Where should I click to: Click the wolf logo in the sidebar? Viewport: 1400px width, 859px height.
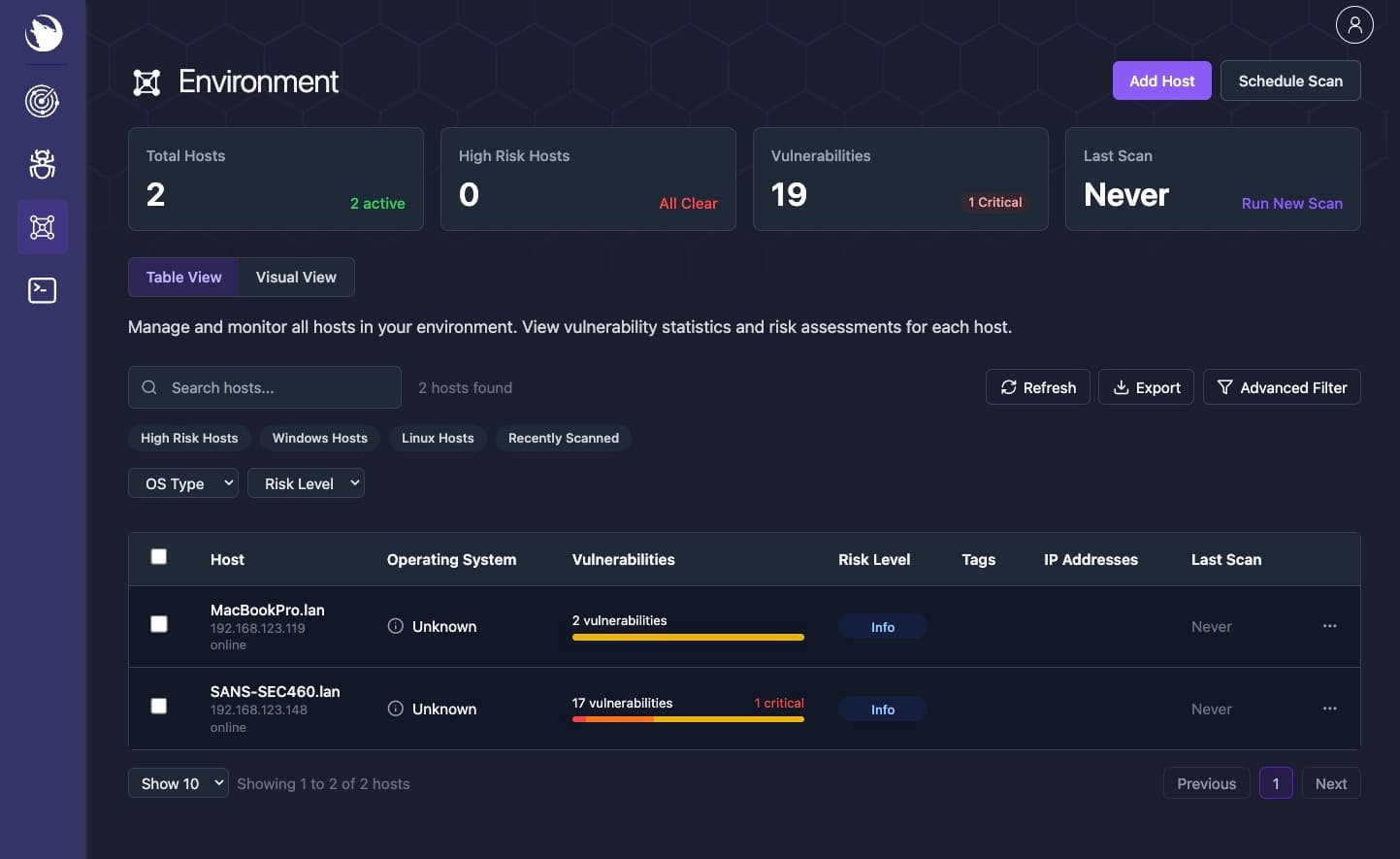(x=42, y=33)
